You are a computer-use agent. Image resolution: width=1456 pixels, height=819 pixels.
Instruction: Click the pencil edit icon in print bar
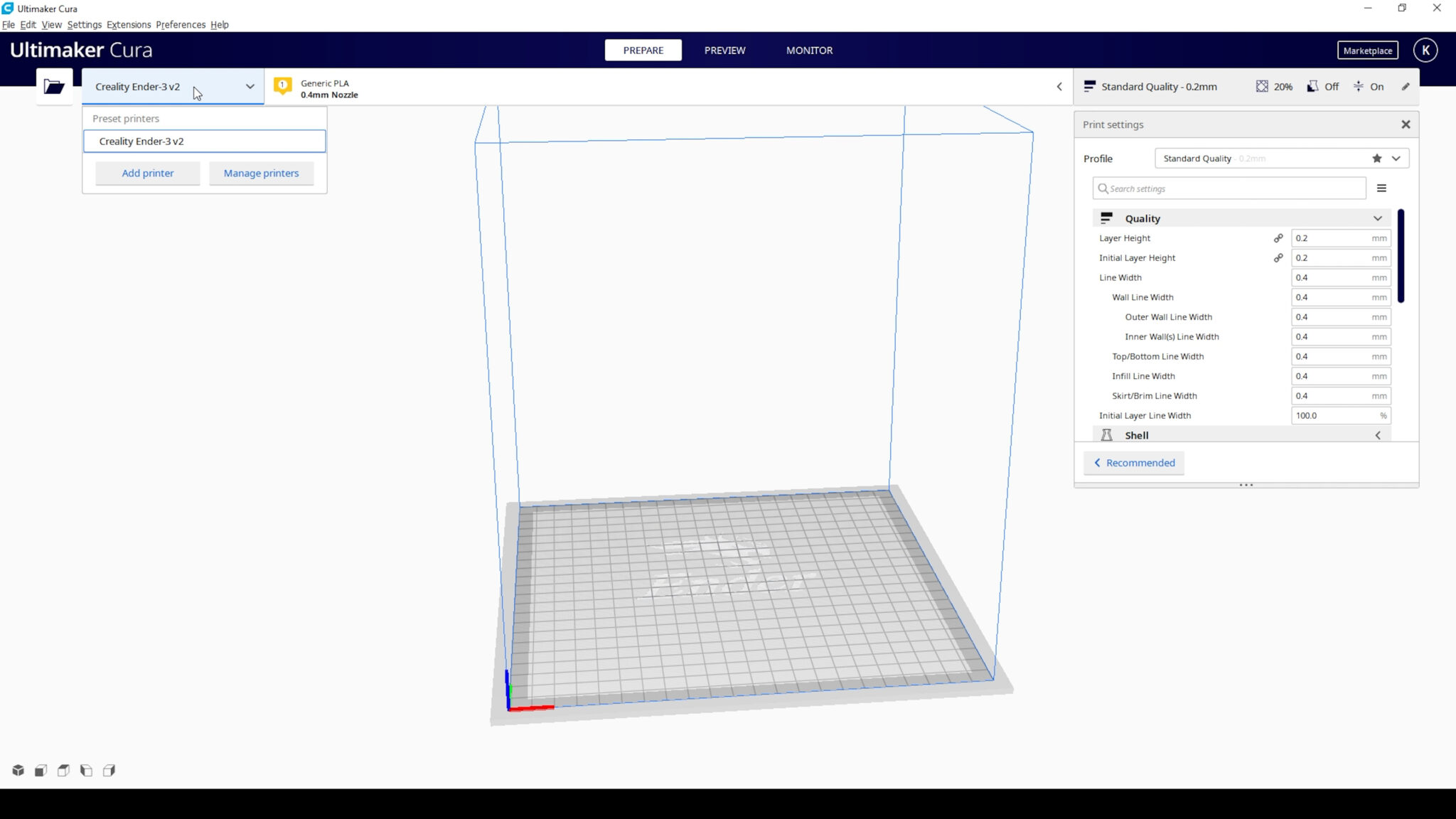[1406, 87]
